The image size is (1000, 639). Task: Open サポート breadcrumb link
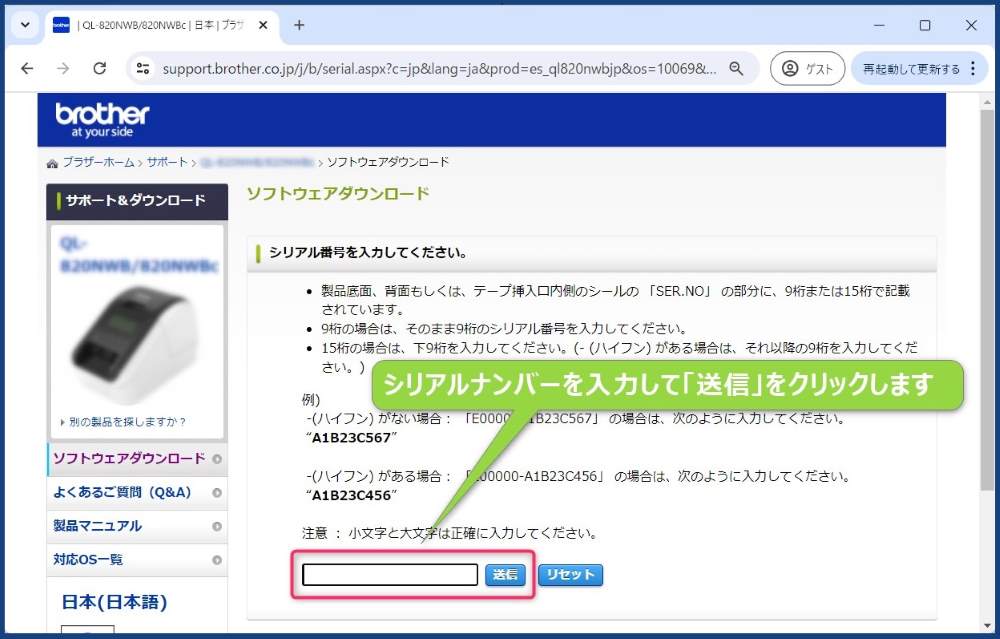(167, 162)
